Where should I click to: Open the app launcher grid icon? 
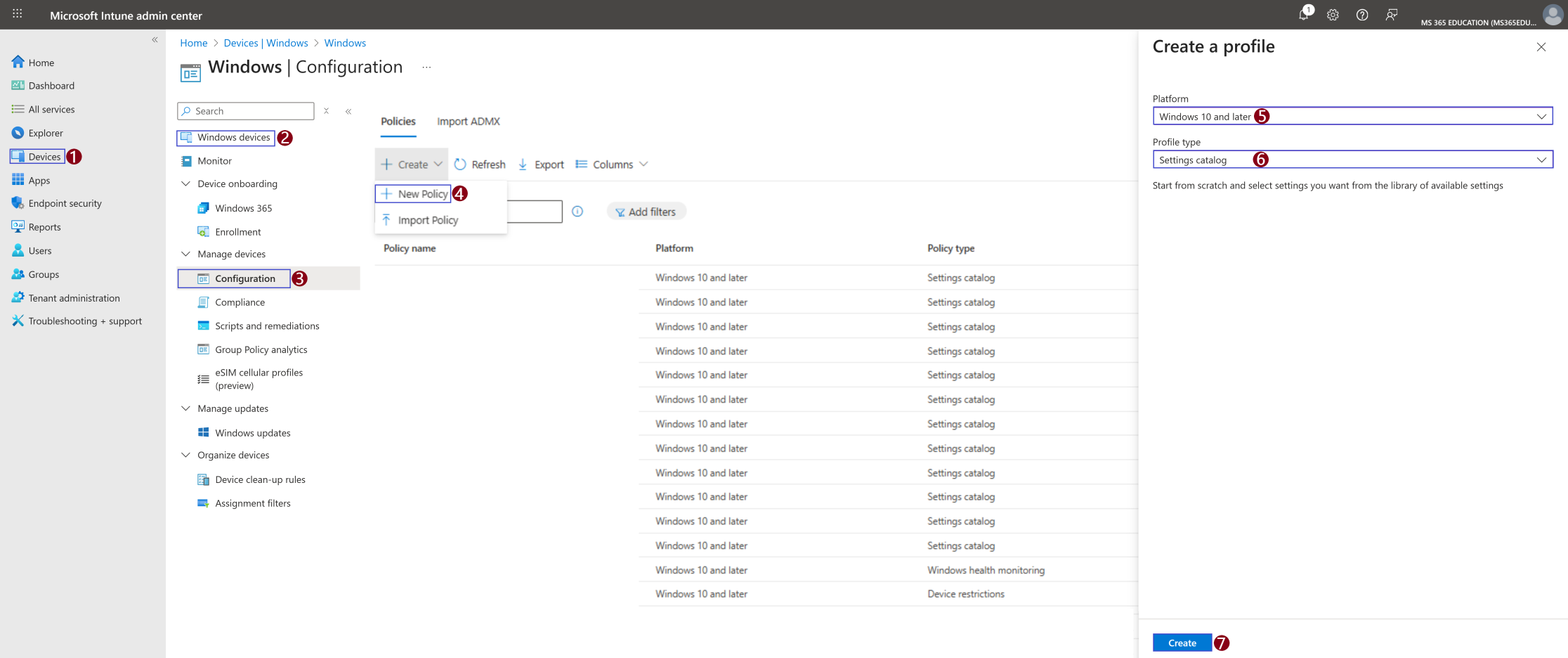point(18,13)
